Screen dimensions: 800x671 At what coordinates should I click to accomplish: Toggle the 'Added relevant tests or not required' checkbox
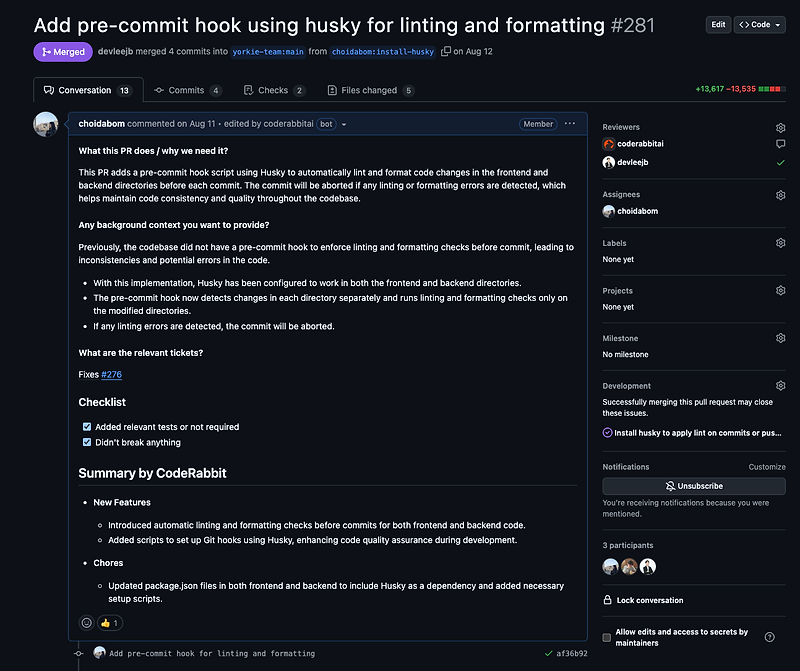(x=86, y=426)
